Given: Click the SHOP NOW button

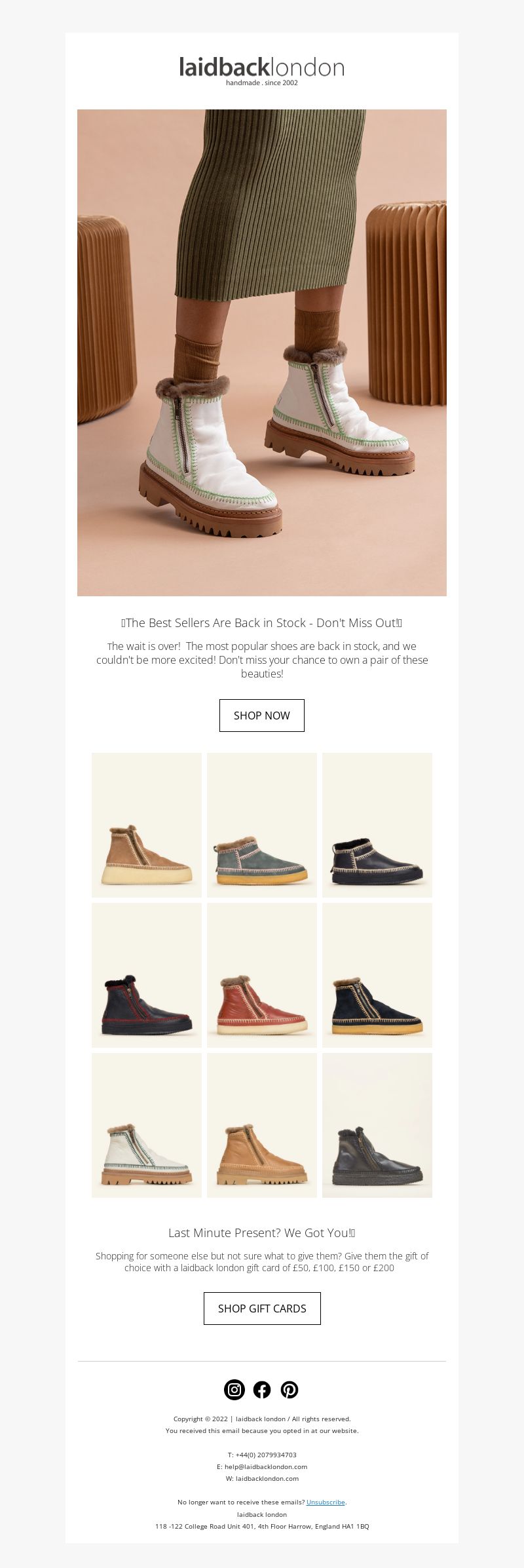Looking at the screenshot, I should (262, 715).
